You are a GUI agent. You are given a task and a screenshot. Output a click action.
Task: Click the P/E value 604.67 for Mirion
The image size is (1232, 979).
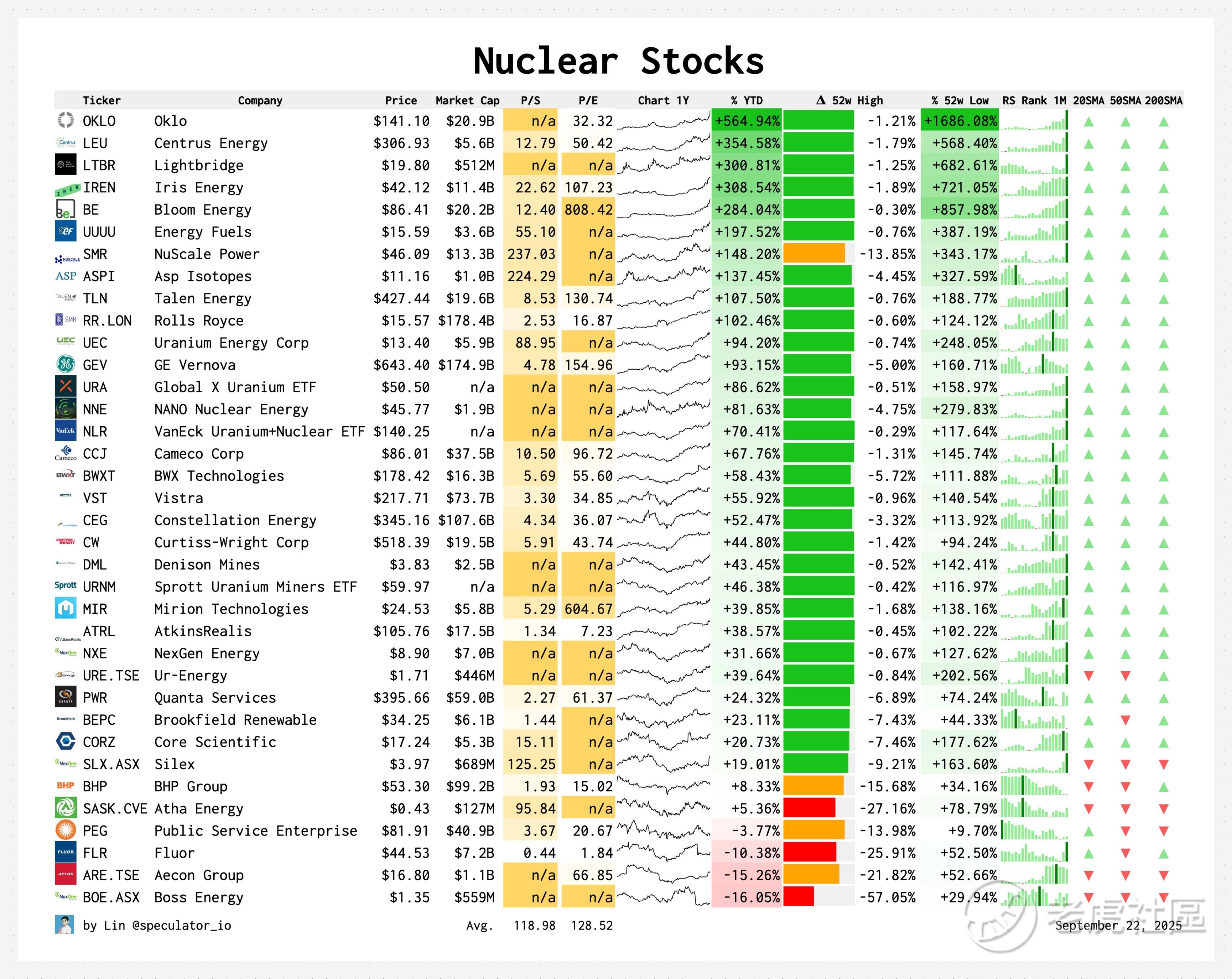click(x=588, y=609)
